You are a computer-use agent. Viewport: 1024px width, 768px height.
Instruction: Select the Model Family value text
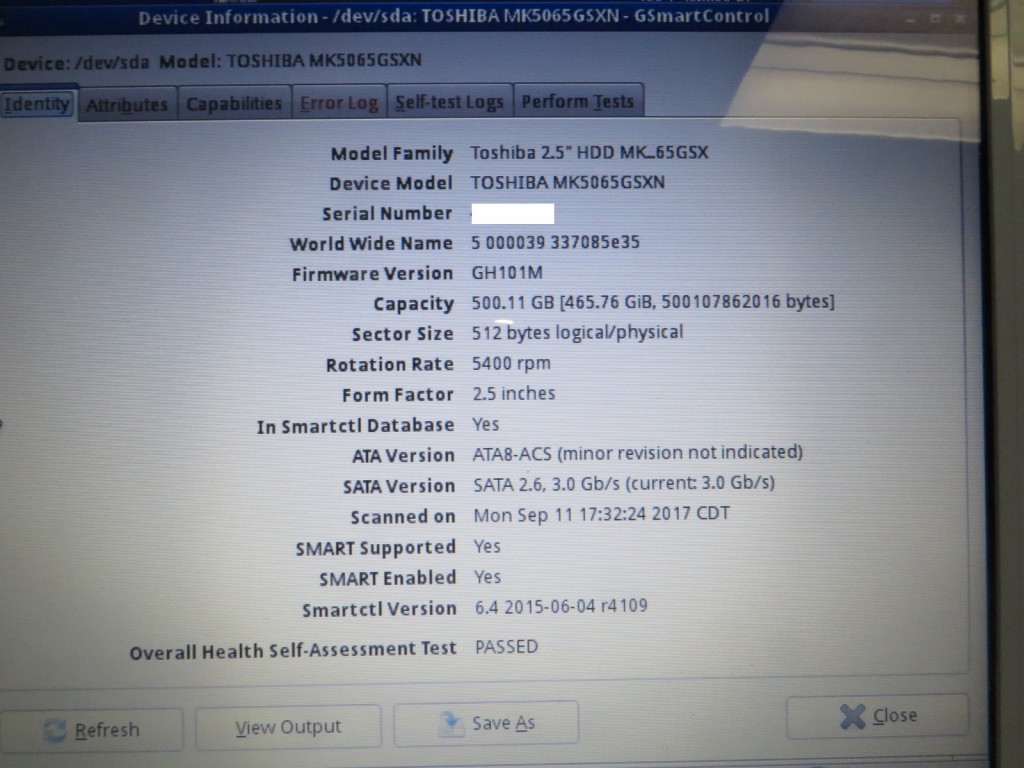point(589,152)
